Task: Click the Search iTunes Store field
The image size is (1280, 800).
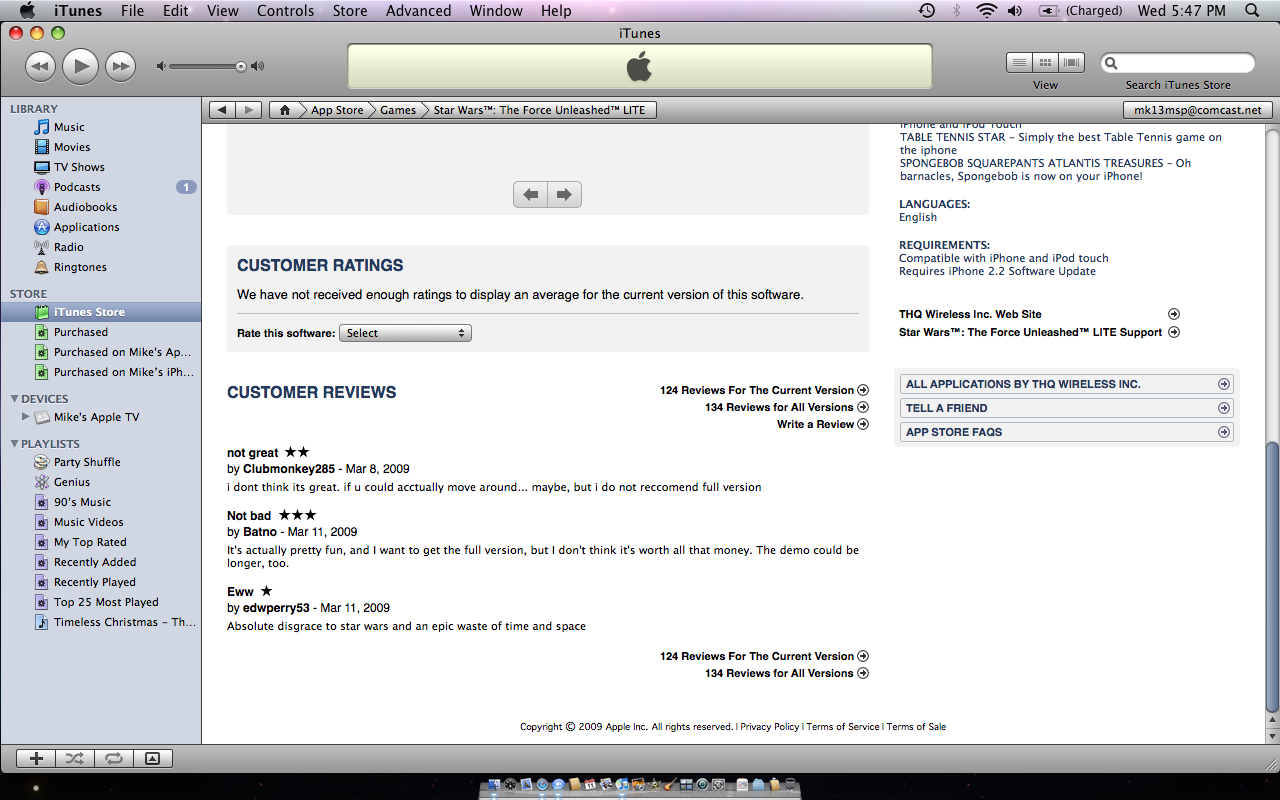Action: (x=1178, y=63)
